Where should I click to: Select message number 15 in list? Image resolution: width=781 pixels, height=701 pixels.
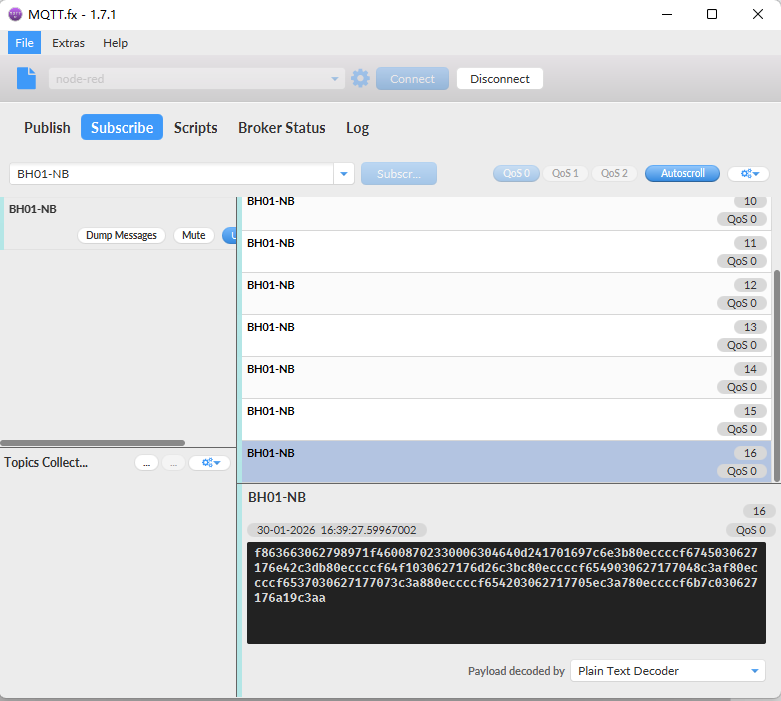click(x=506, y=420)
